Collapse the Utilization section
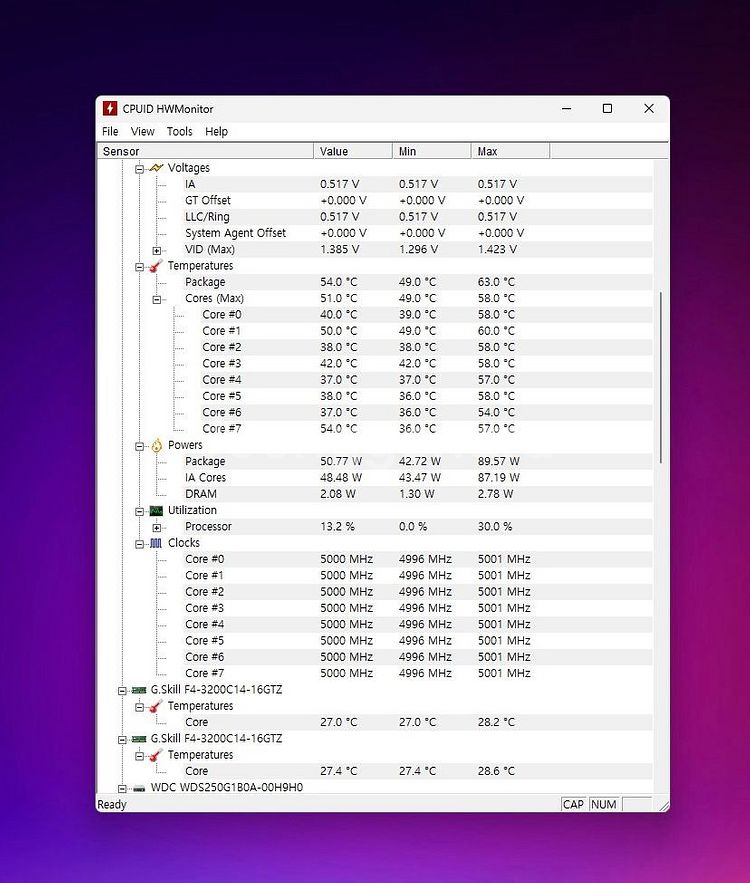The image size is (750, 883). pyautogui.click(x=139, y=512)
